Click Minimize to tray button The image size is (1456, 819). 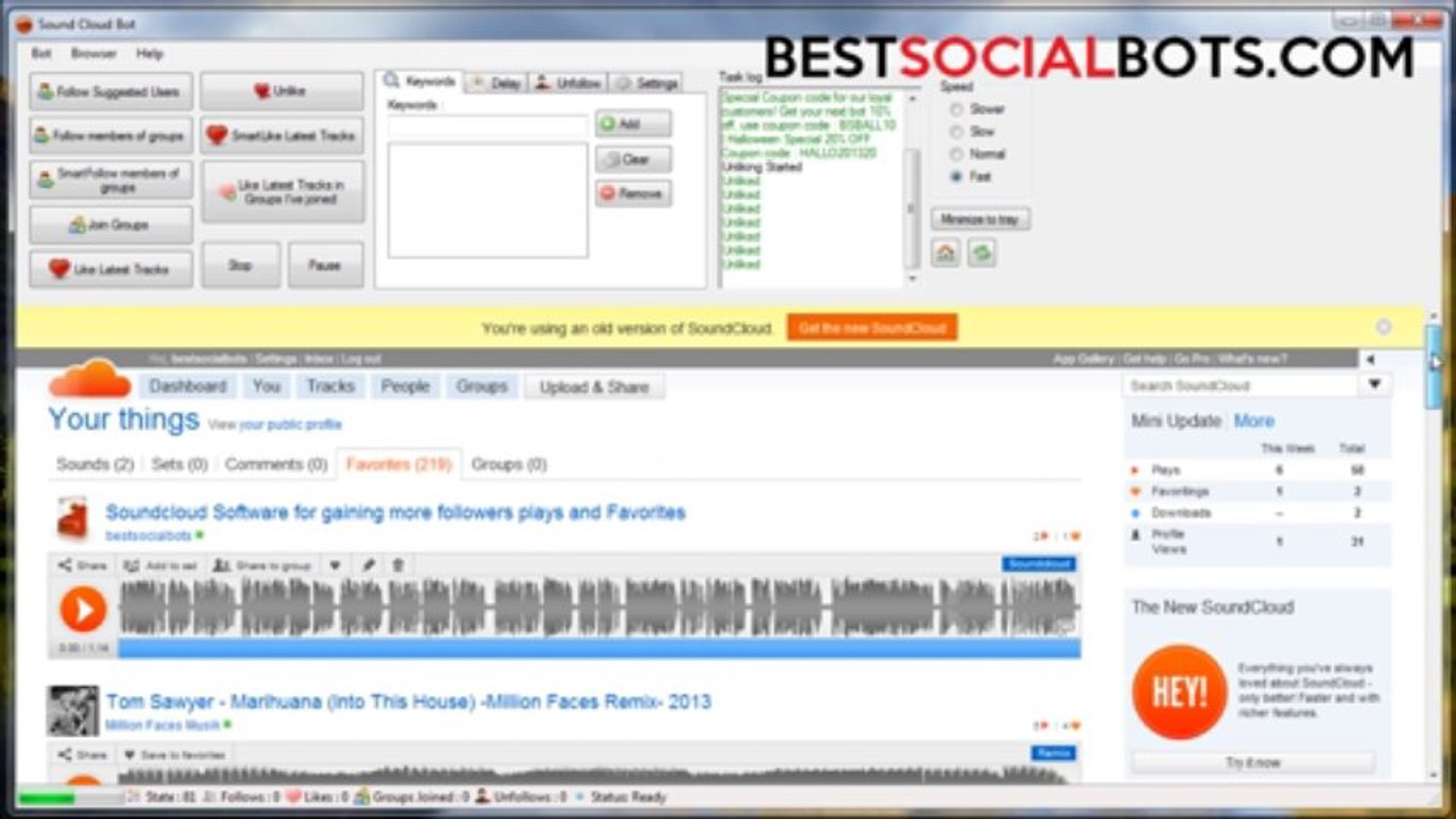980,219
